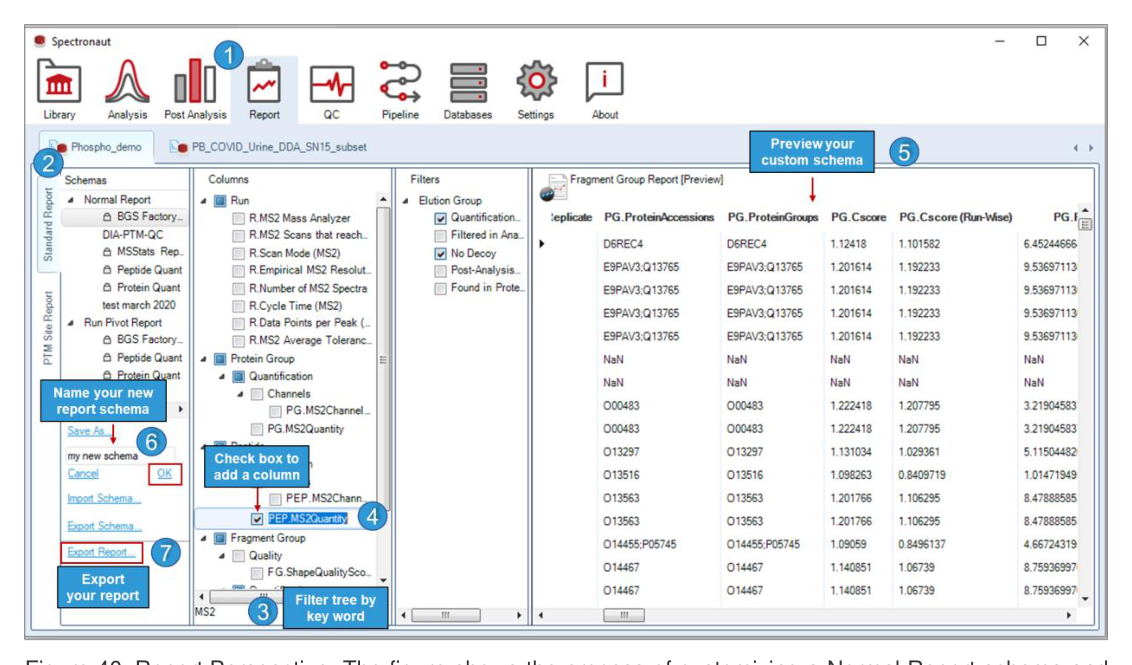Enable the Post-Analysis filter checkbox
This screenshot has height=665, width=1132.
pos(440,271)
